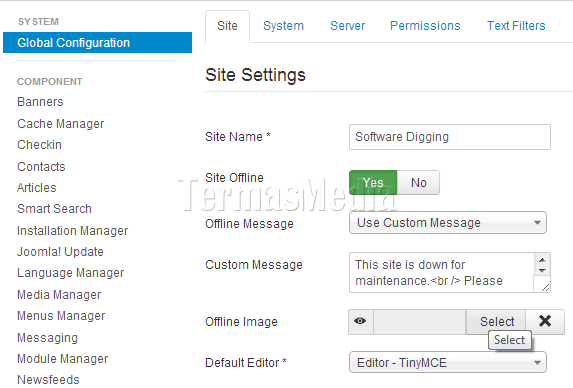Switch to the Permissions tab
Screen dimensions: 573x388
(425, 26)
